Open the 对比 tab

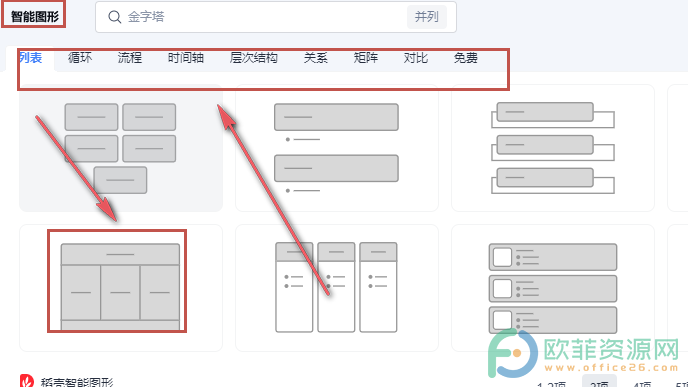[416, 57]
